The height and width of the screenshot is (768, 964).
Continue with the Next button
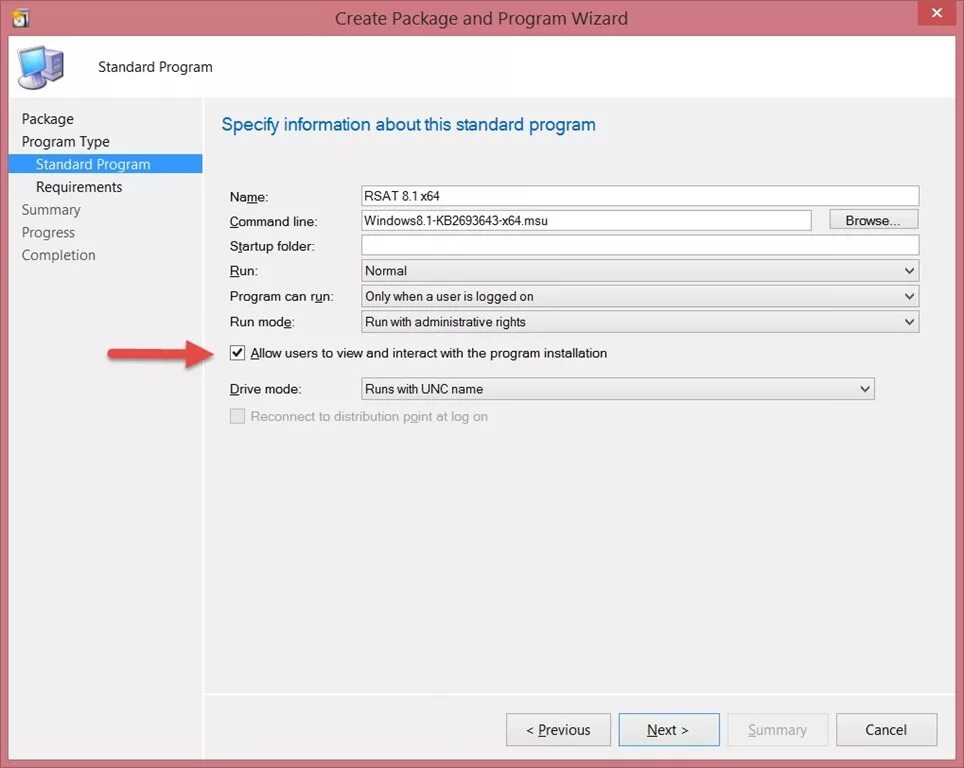[669, 730]
